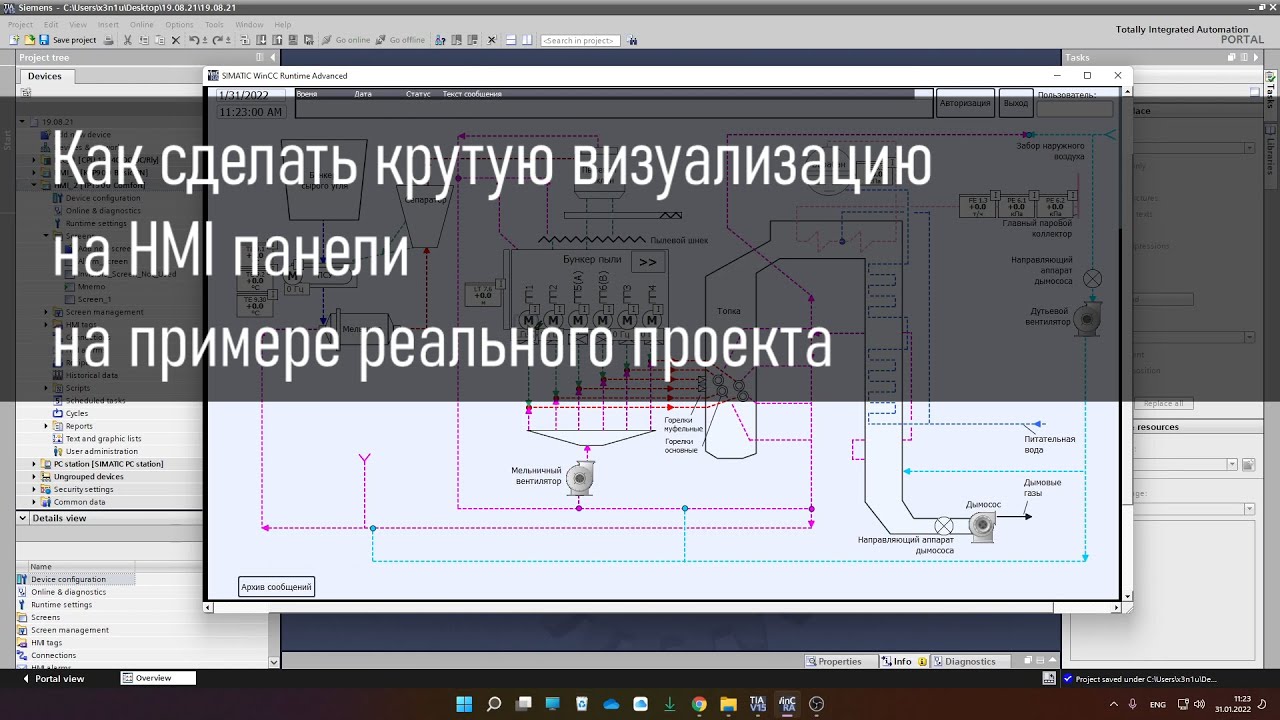Select Connections in Details view
Screen dimensions: 1280x720
pyautogui.click(x=53, y=655)
